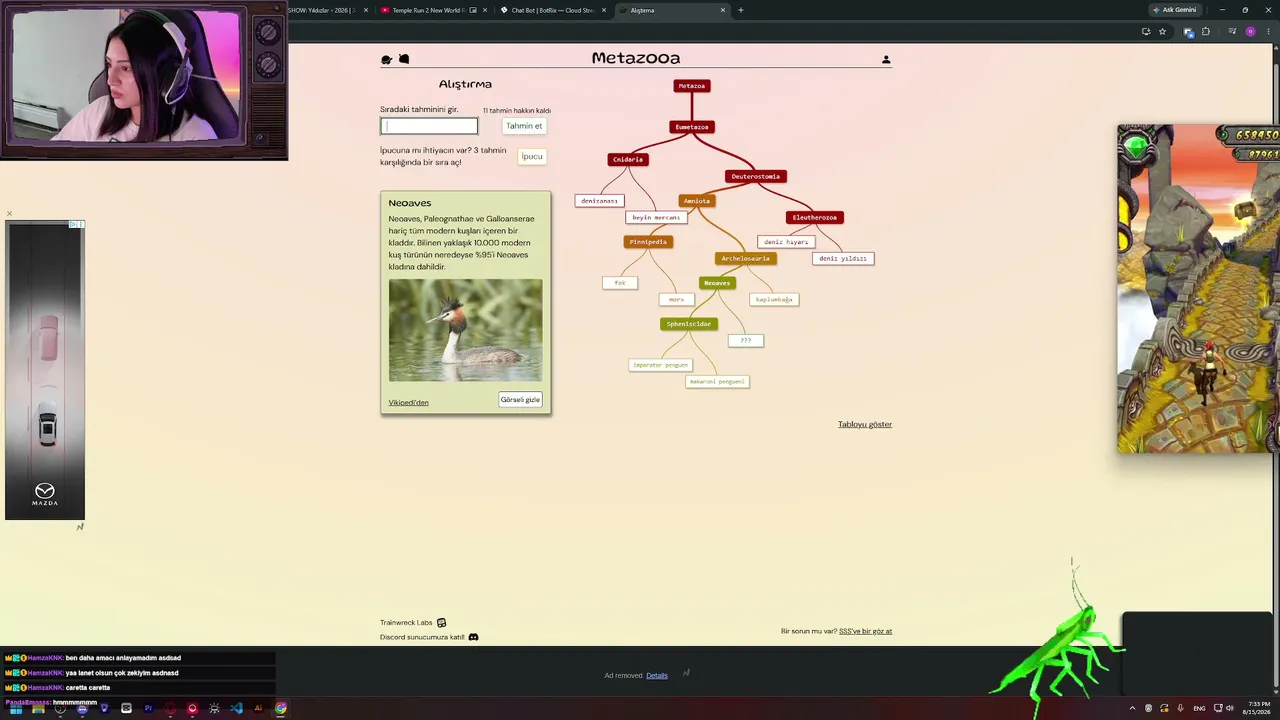This screenshot has width=1280, height=720.
Task: Open the media controls icon in Chrome toolbar
Action: coord(1232,32)
